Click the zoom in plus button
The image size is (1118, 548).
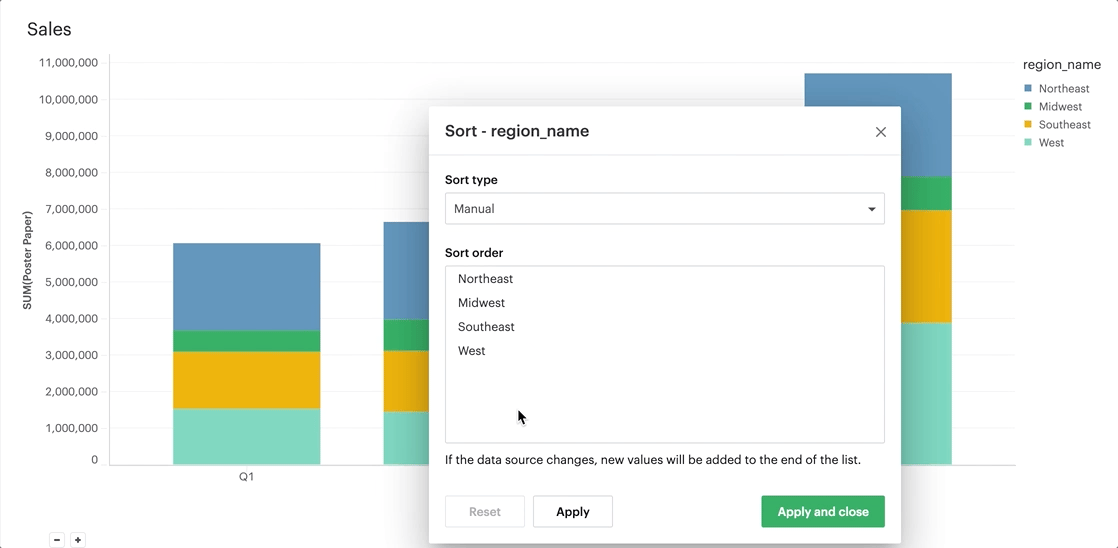click(x=78, y=540)
